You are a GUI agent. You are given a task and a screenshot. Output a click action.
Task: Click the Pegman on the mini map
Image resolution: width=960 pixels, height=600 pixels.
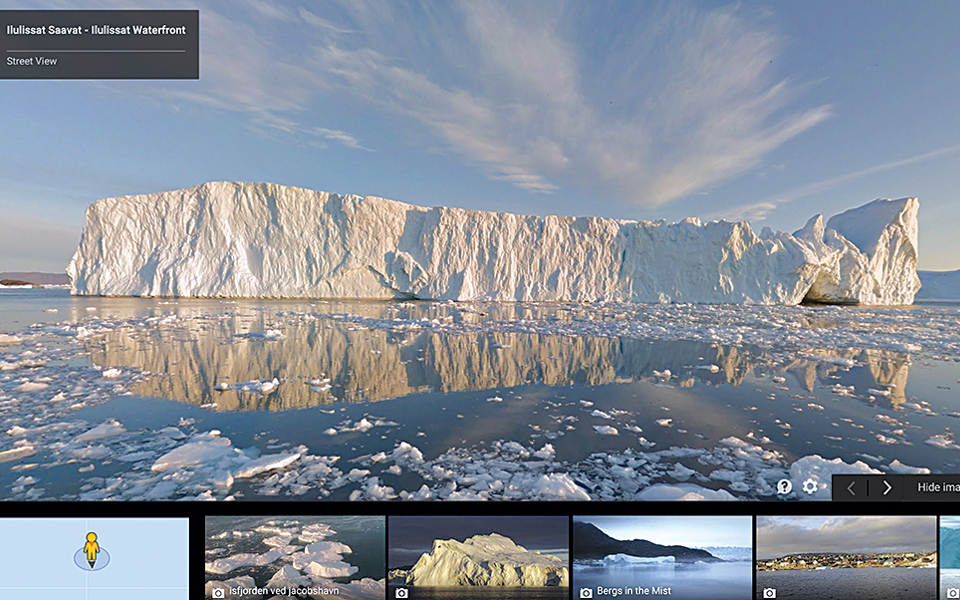[91, 548]
